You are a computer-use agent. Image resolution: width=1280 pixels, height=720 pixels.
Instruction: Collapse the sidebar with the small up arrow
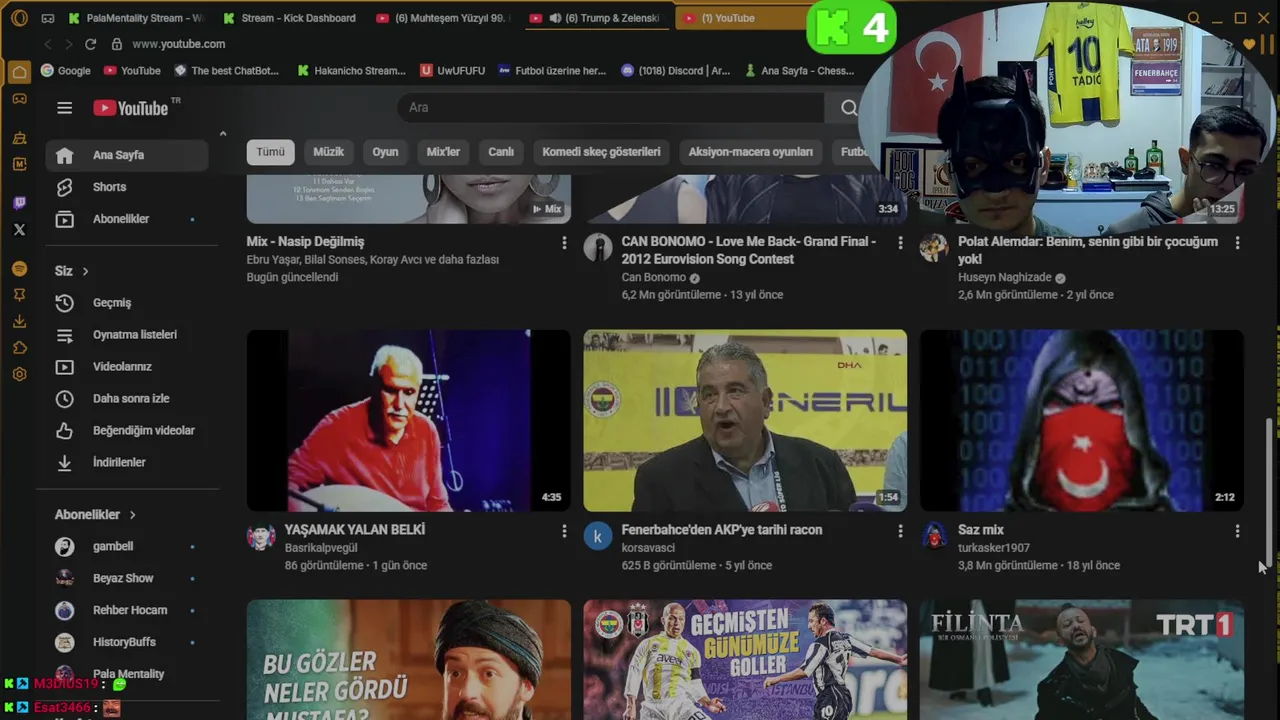(x=223, y=134)
